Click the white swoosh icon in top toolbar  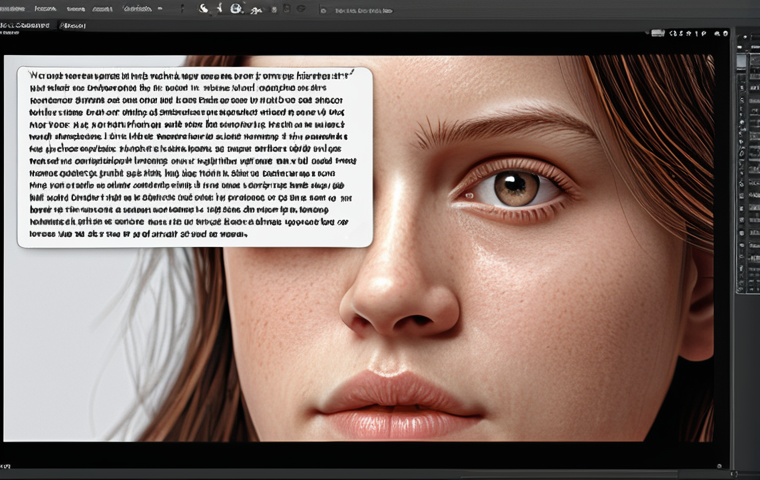tap(204, 8)
